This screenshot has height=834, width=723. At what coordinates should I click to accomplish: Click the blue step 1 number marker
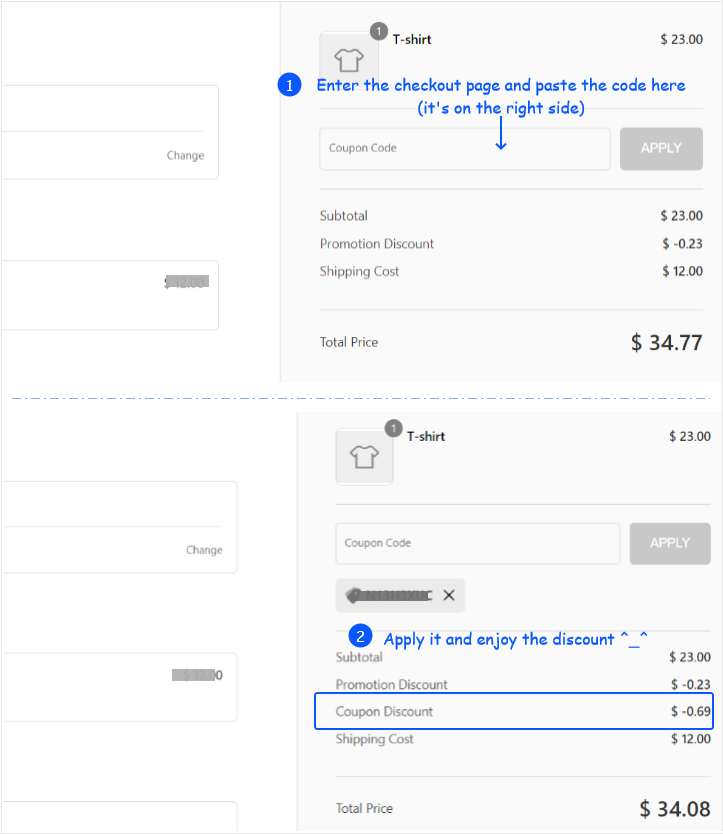pos(289,86)
